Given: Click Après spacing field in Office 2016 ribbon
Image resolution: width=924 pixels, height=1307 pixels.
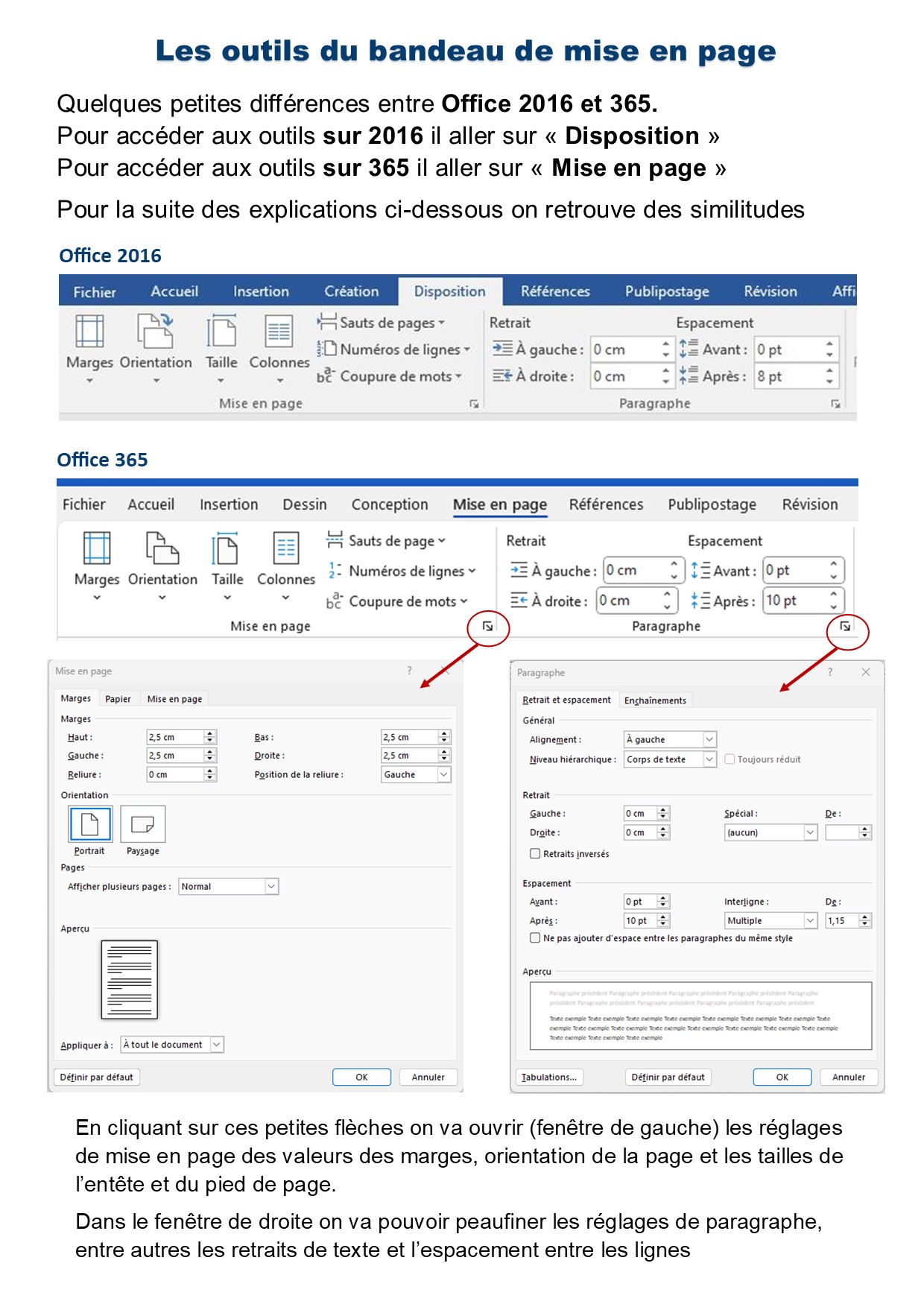Looking at the screenshot, I should pos(797,376).
